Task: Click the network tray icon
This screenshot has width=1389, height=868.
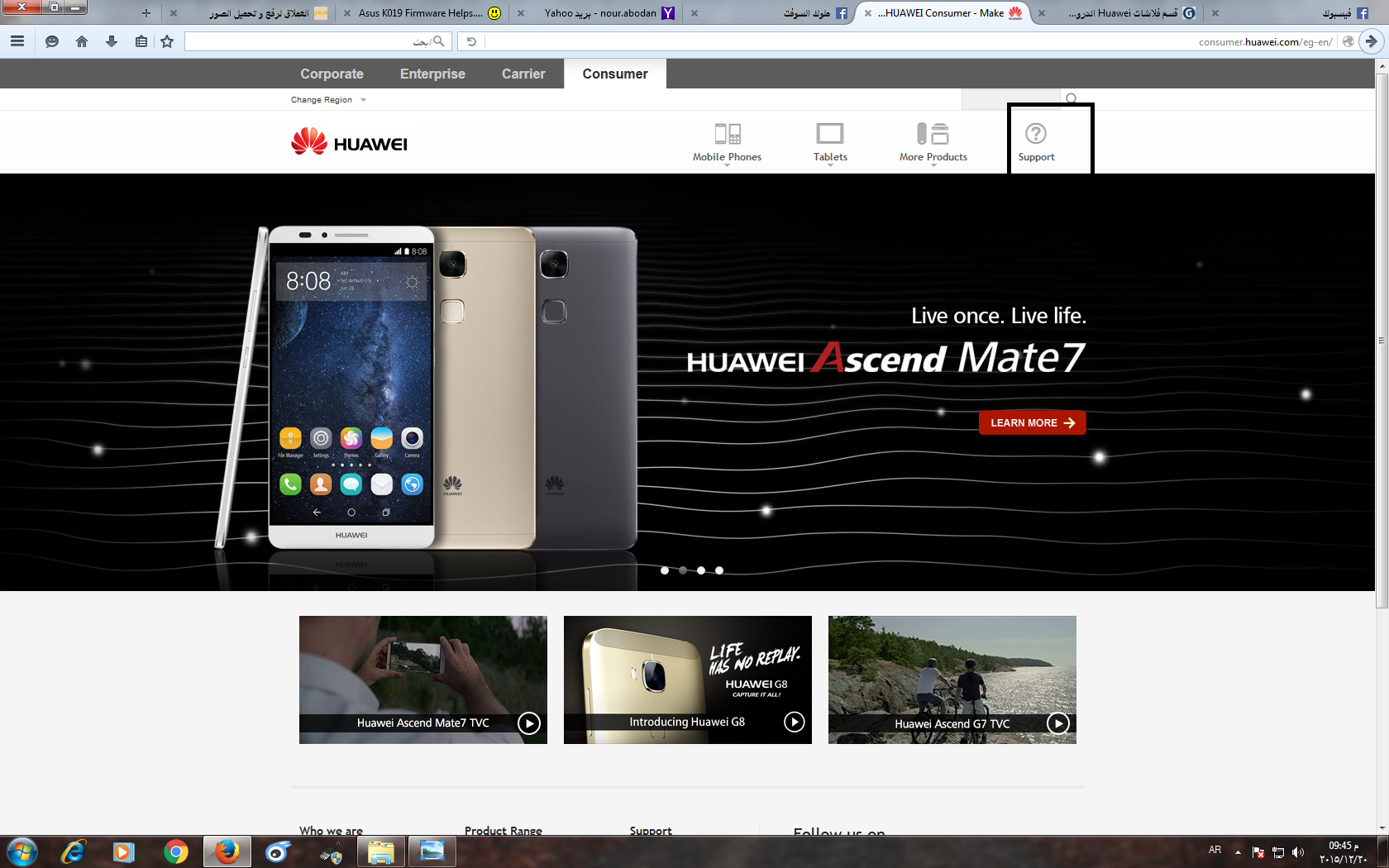Action: (1278, 852)
